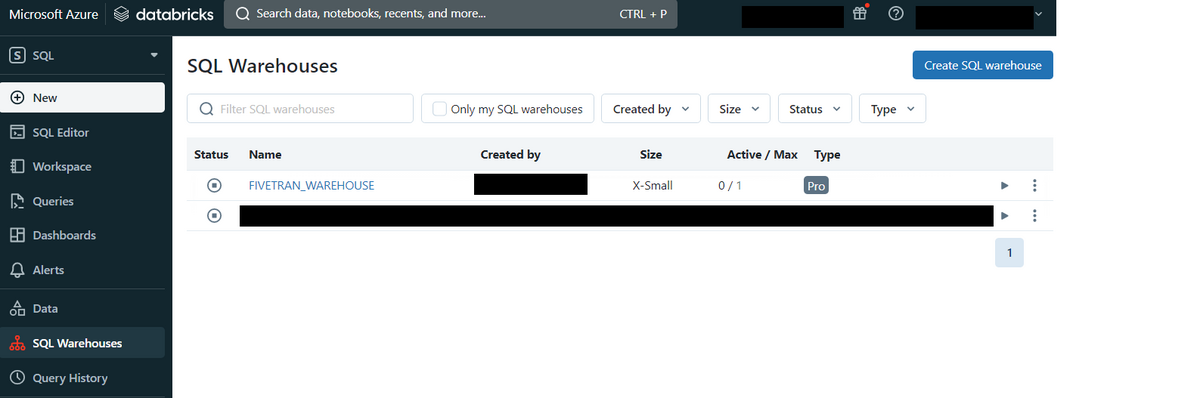This screenshot has height=398, width=1200.
Task: Open the FIVETRAN_WAREHOUSE link
Action: (311, 186)
